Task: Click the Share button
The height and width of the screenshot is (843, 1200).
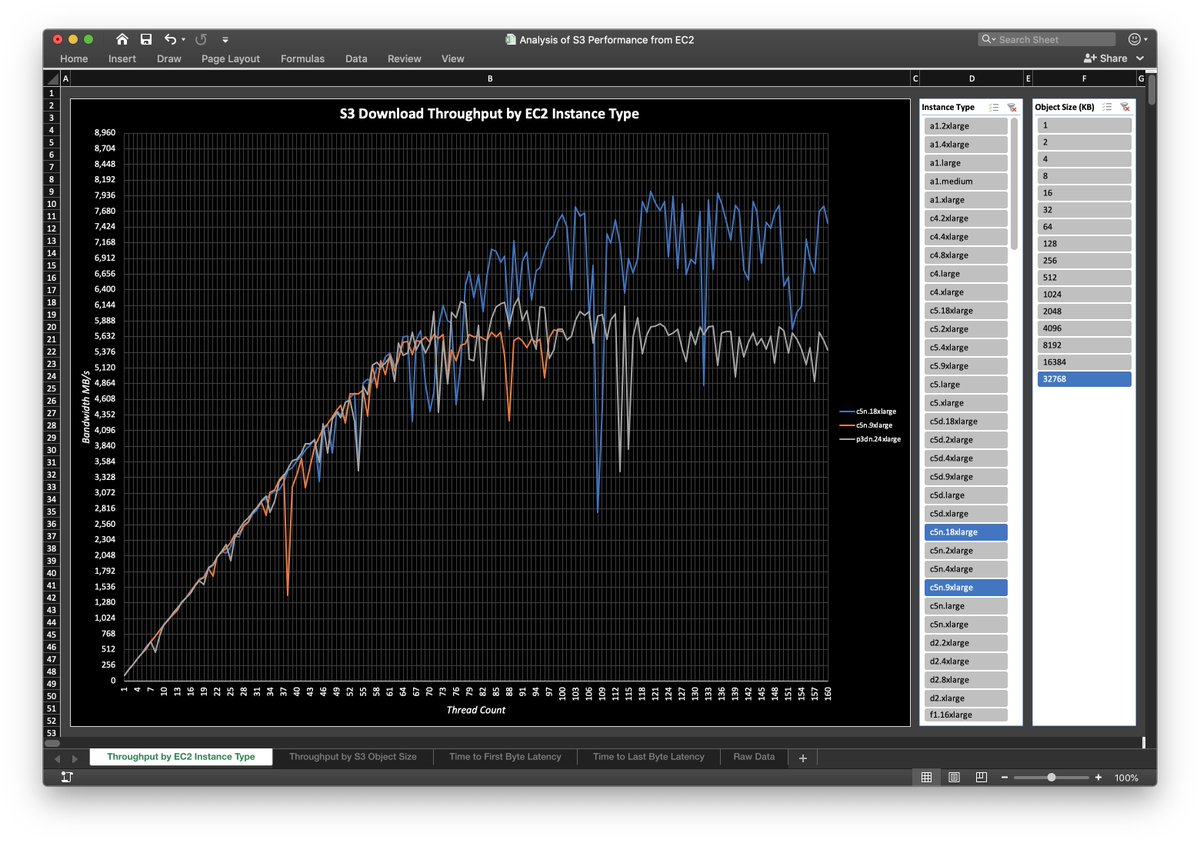Action: [x=1105, y=59]
